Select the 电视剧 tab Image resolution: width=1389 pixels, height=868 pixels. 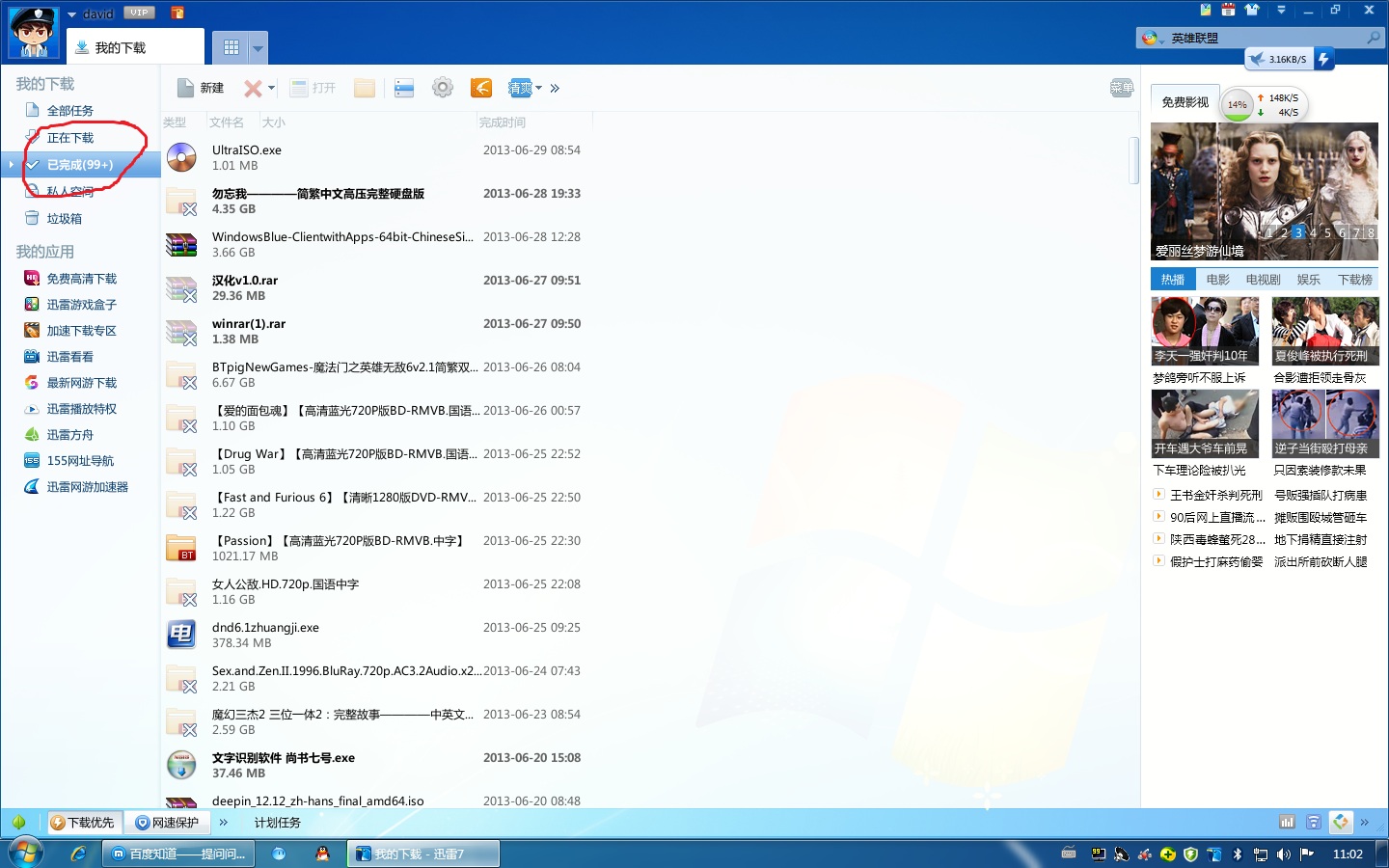1263,280
